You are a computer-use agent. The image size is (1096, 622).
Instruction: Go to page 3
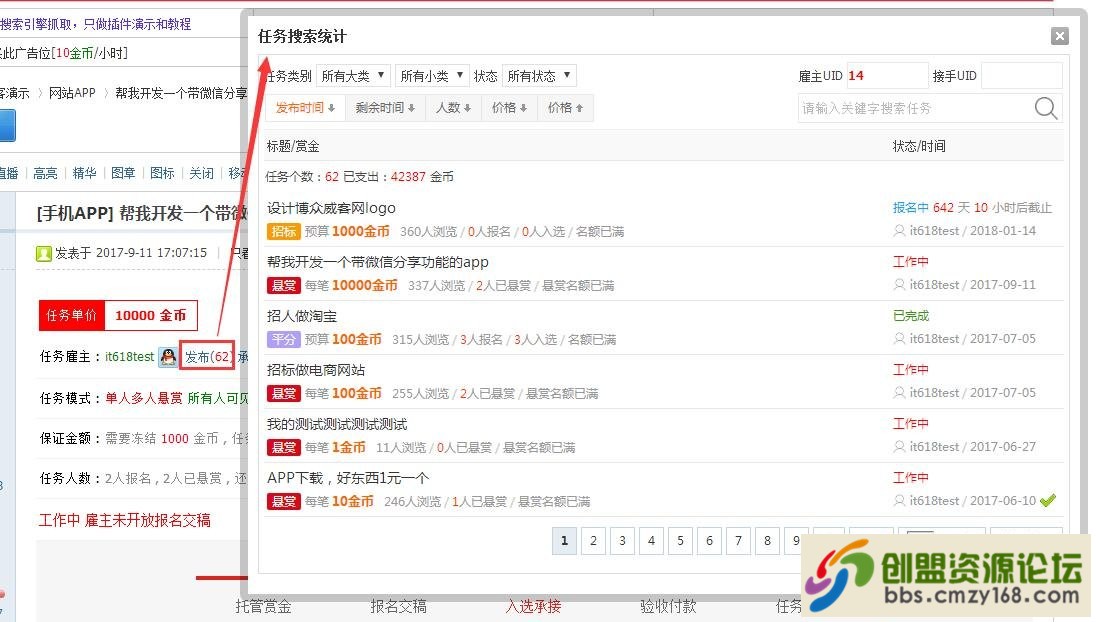[x=622, y=540]
